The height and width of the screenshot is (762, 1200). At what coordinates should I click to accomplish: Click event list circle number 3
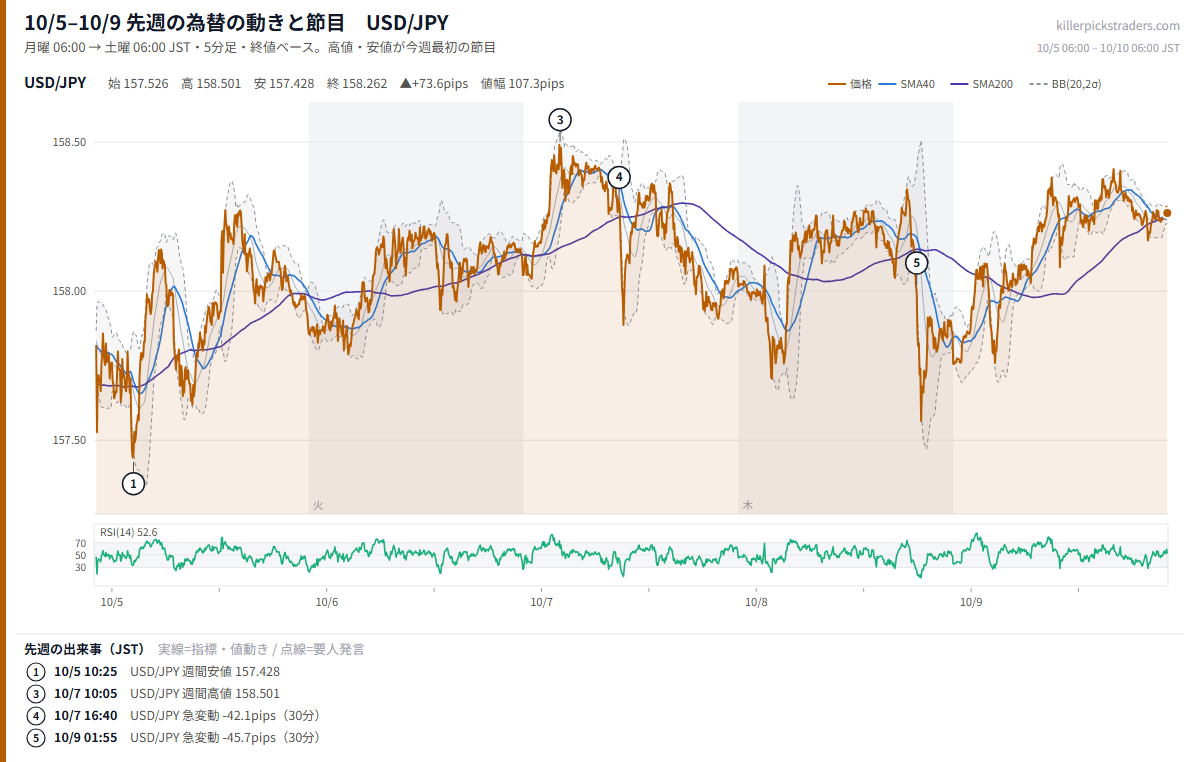point(37,694)
